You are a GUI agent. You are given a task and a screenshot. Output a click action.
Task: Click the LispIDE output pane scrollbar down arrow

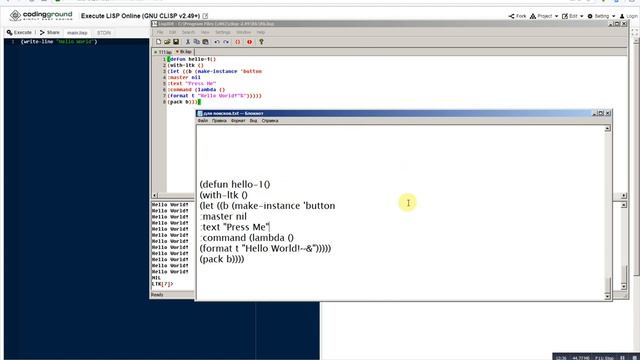(624, 287)
